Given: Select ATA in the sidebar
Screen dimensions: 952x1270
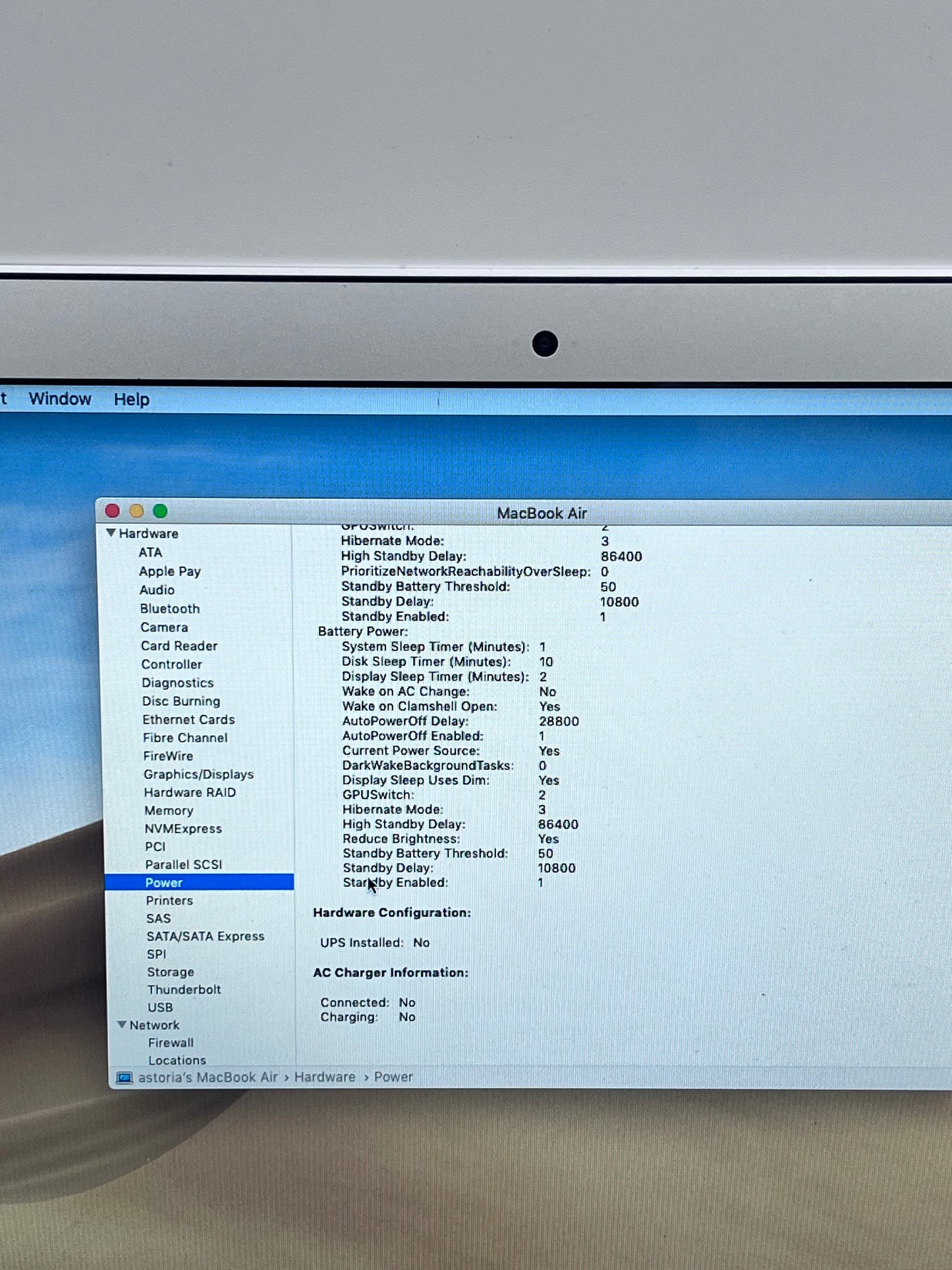Looking at the screenshot, I should click(x=150, y=552).
